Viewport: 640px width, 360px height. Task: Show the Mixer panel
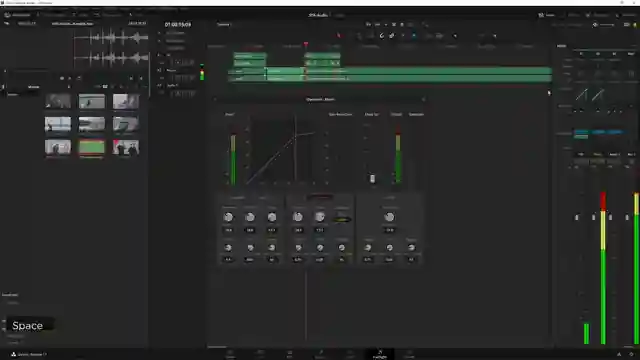coord(547,15)
